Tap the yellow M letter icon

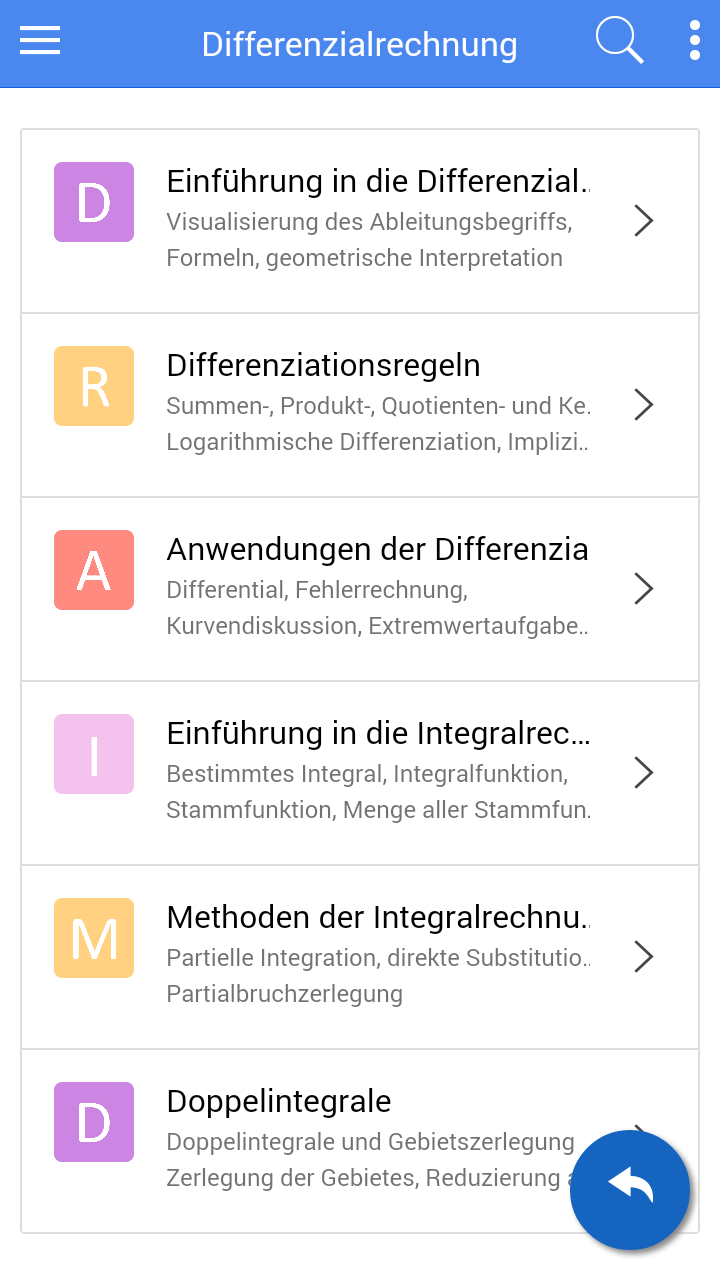(x=94, y=938)
